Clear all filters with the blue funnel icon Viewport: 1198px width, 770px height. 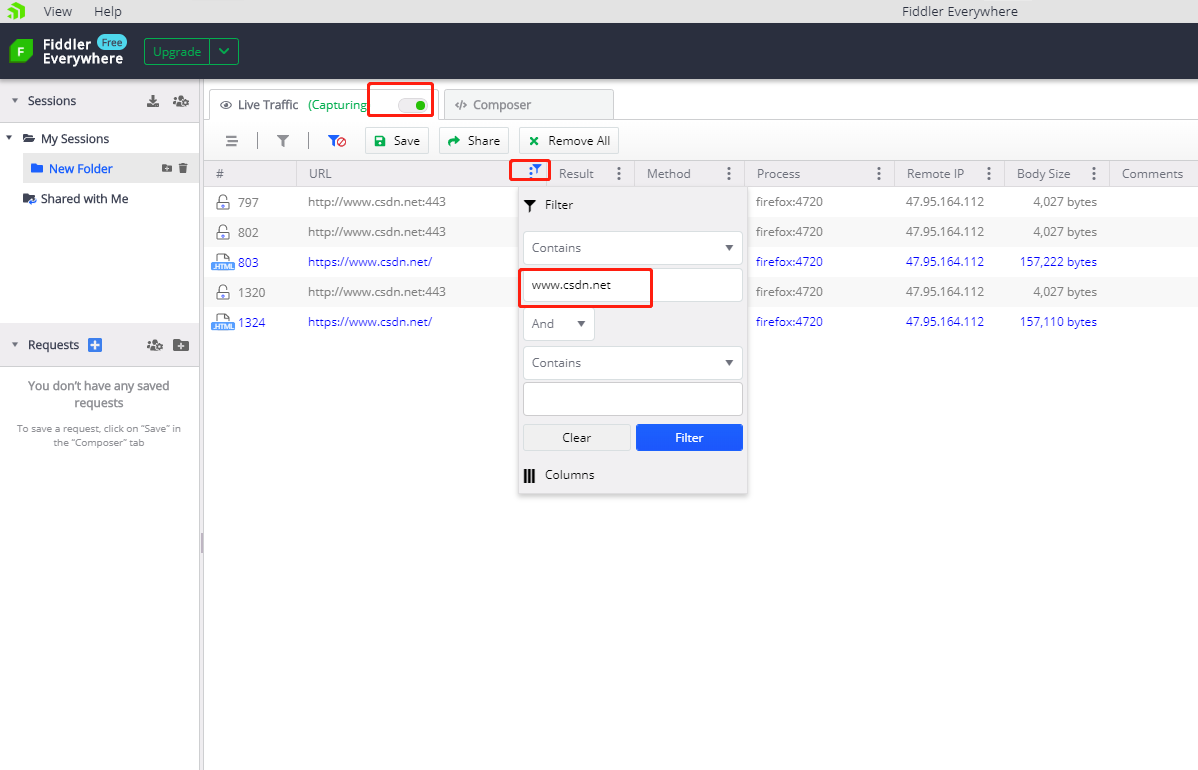[336, 141]
